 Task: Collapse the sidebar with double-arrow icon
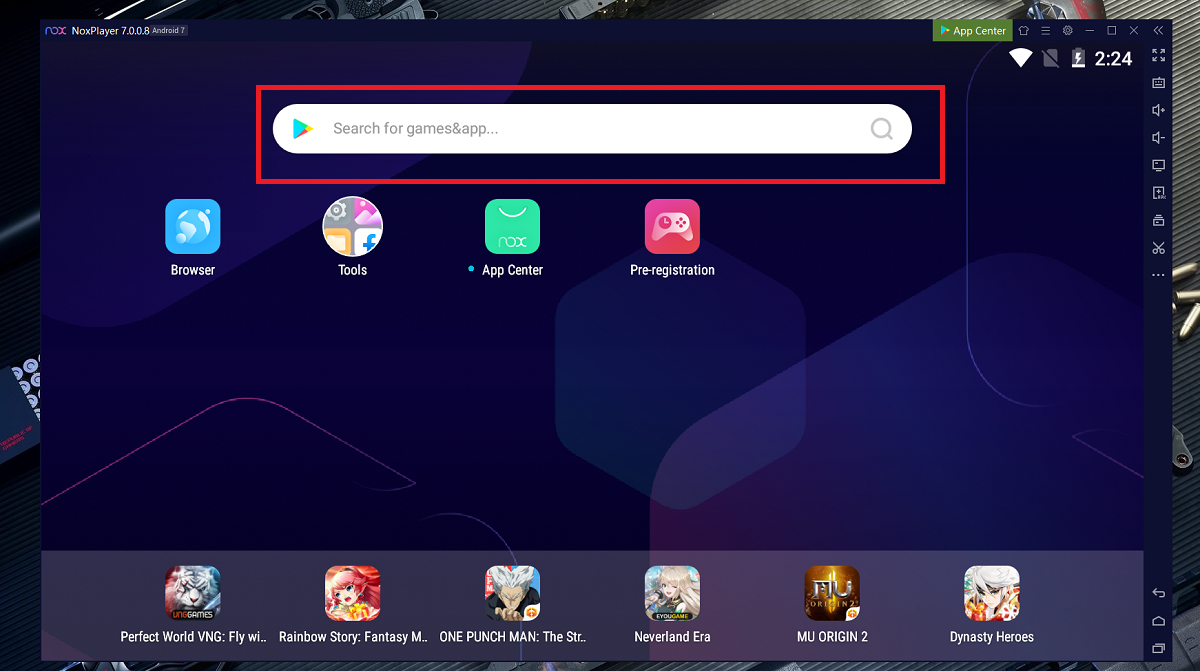click(1158, 31)
